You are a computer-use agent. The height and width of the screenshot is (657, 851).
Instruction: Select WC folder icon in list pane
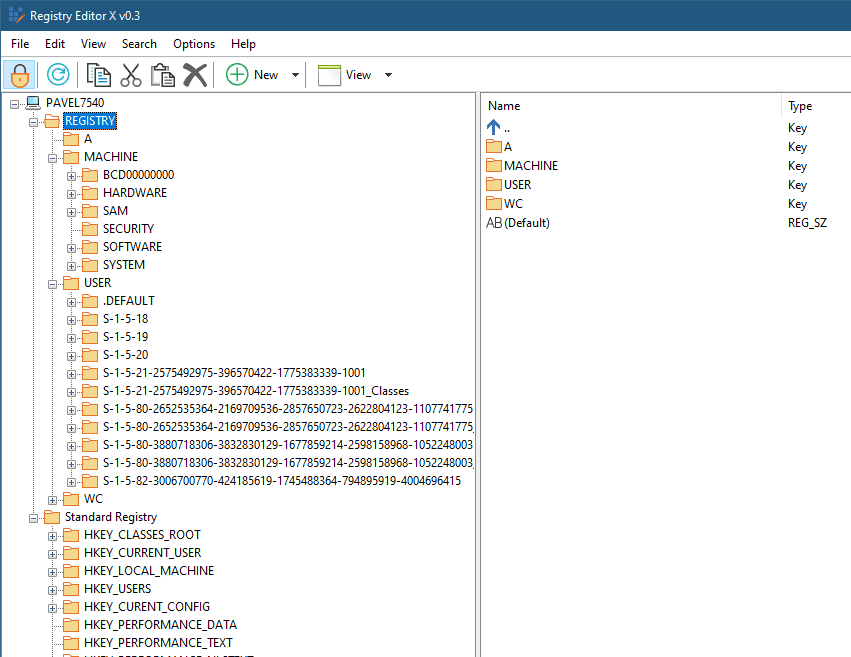494,203
